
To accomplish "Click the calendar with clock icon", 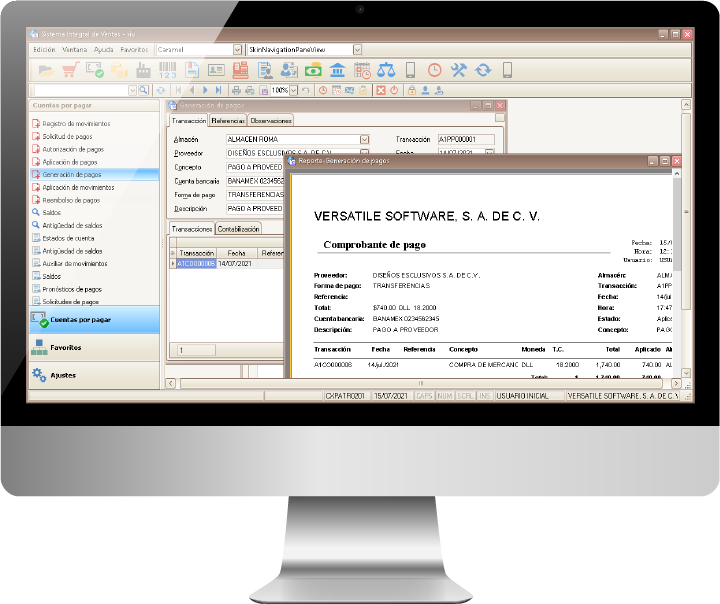I will pyautogui.click(x=362, y=70).
